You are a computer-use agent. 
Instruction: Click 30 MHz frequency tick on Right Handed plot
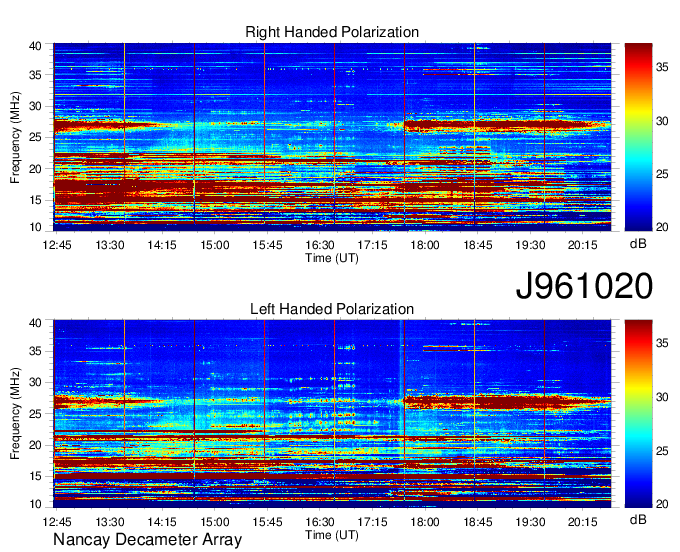point(35,106)
